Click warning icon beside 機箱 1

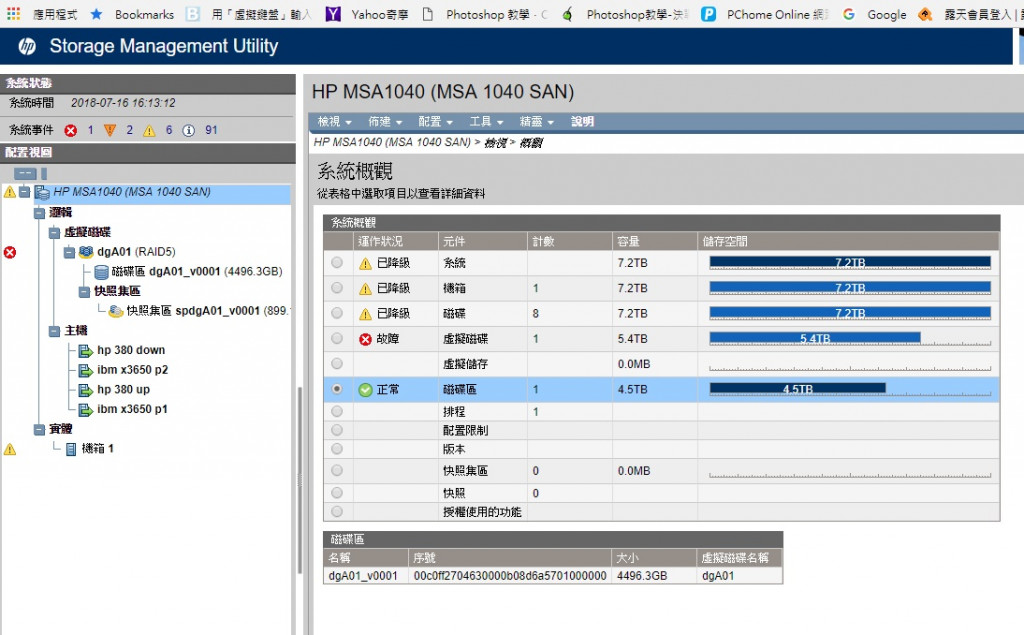[x=10, y=449]
